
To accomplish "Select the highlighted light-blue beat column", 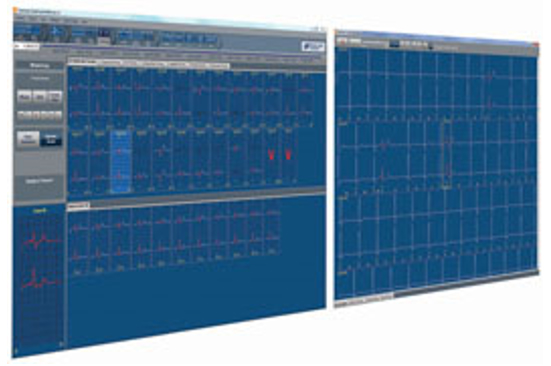I will click(x=121, y=162).
